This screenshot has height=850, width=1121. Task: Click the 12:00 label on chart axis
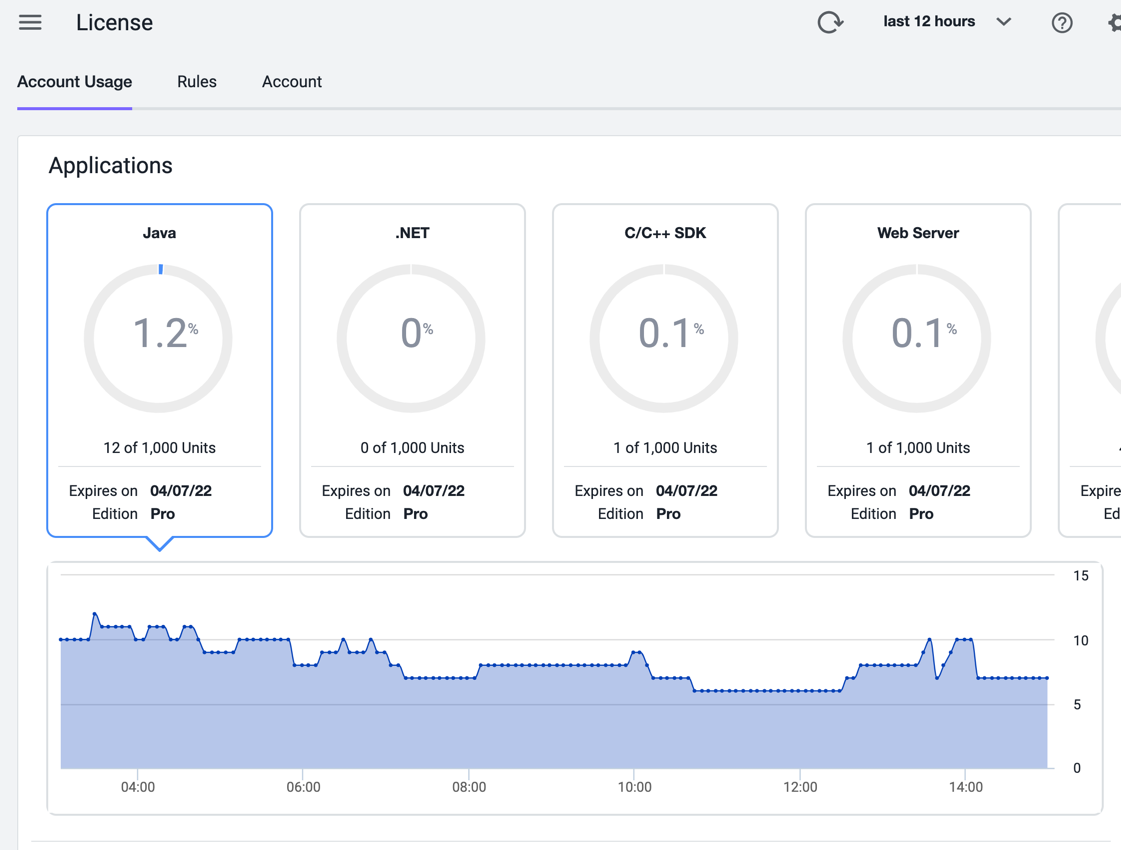[x=800, y=787]
